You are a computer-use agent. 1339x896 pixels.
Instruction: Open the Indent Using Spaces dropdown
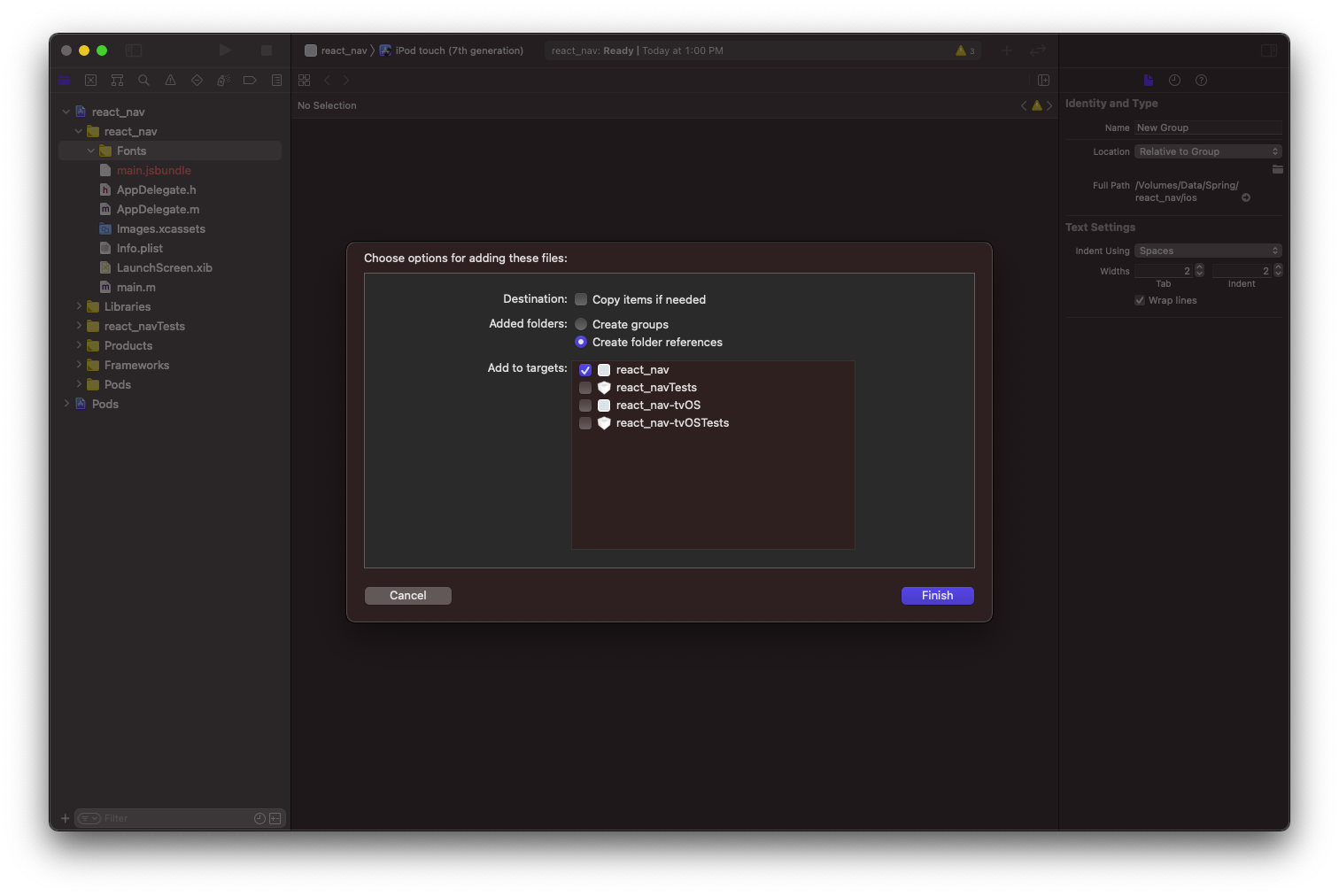[x=1208, y=251]
